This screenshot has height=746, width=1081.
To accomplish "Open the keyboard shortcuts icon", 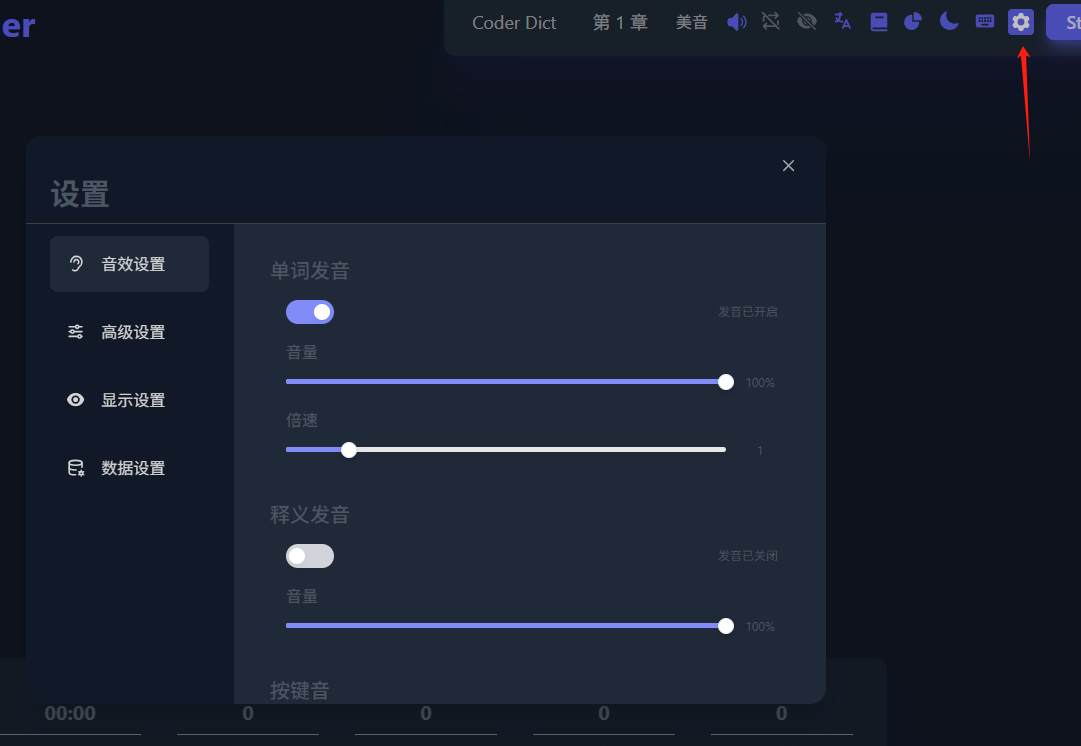I will click(x=984, y=21).
